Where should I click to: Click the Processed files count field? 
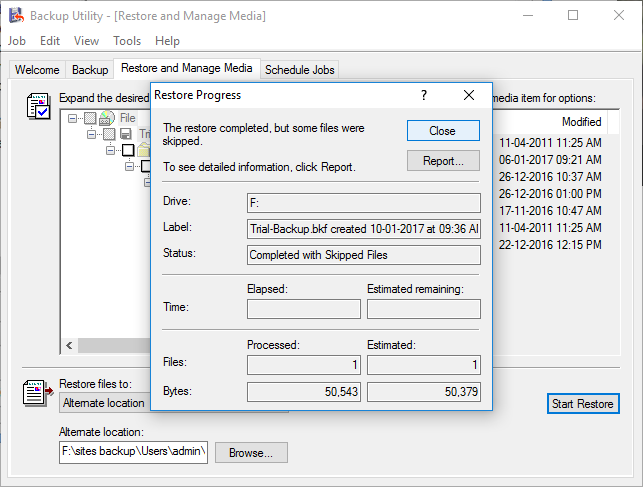pos(304,365)
